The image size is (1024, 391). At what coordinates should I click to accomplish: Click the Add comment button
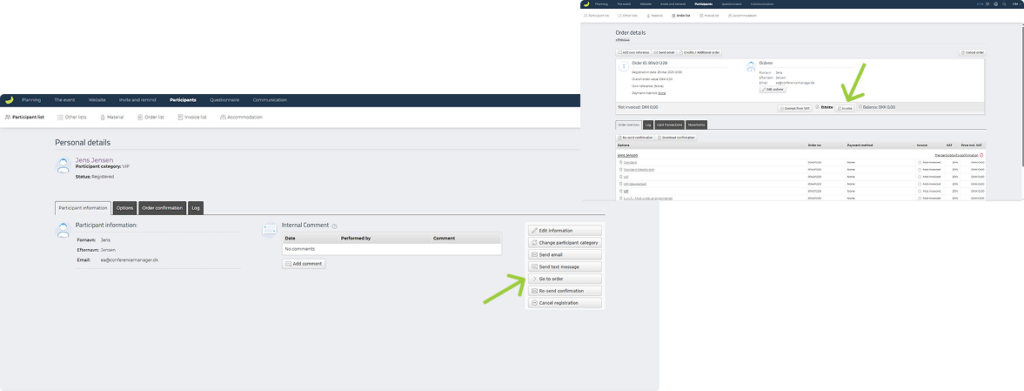click(x=304, y=264)
